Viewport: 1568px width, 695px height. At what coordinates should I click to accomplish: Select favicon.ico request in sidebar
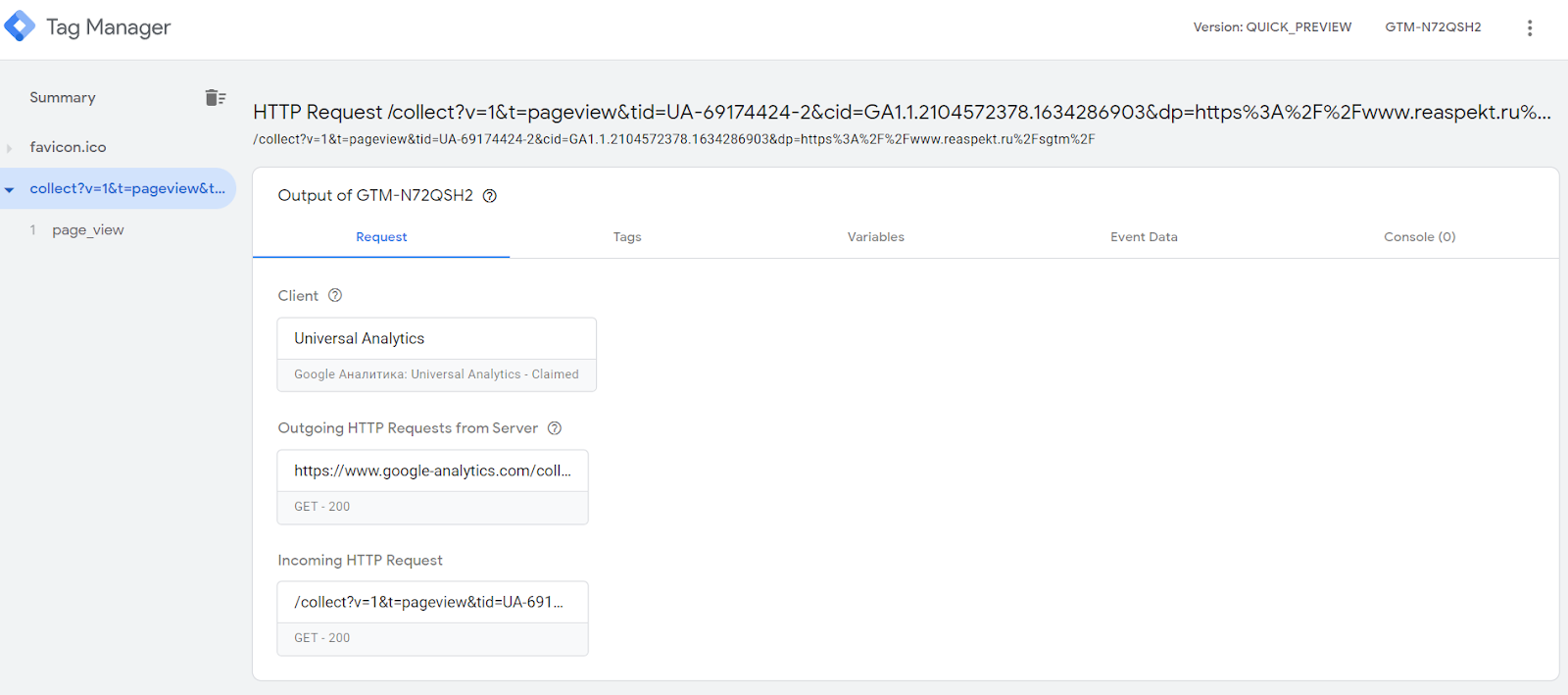tap(68, 147)
